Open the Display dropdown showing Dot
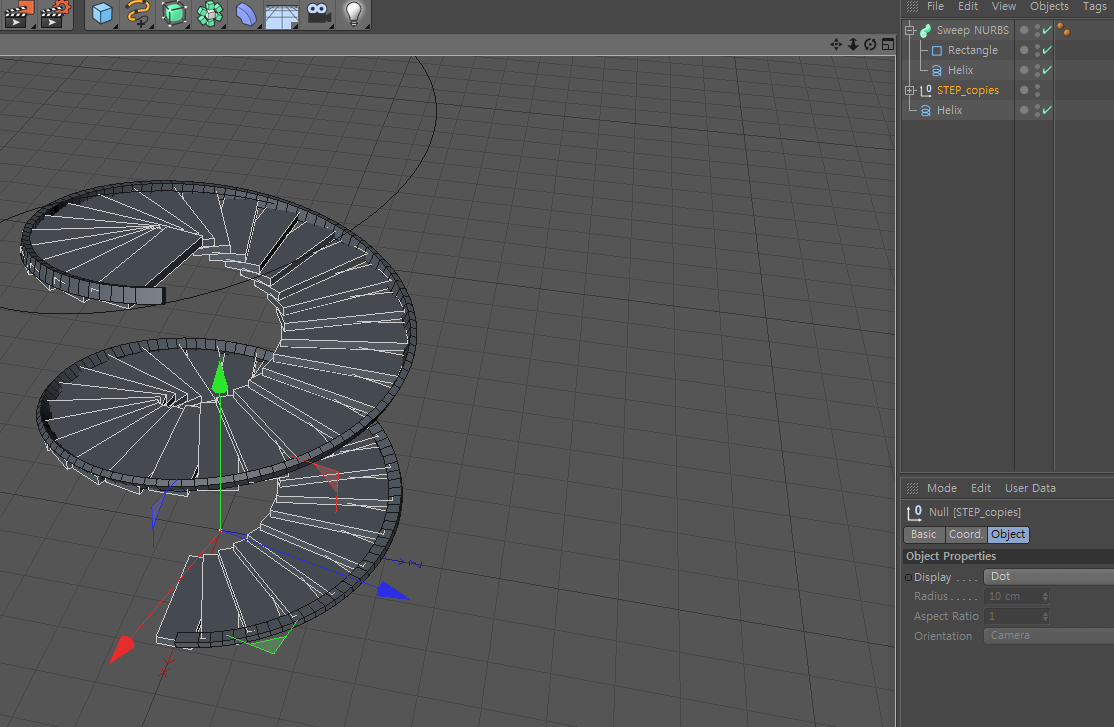Viewport: 1114px width, 727px height. click(1049, 576)
